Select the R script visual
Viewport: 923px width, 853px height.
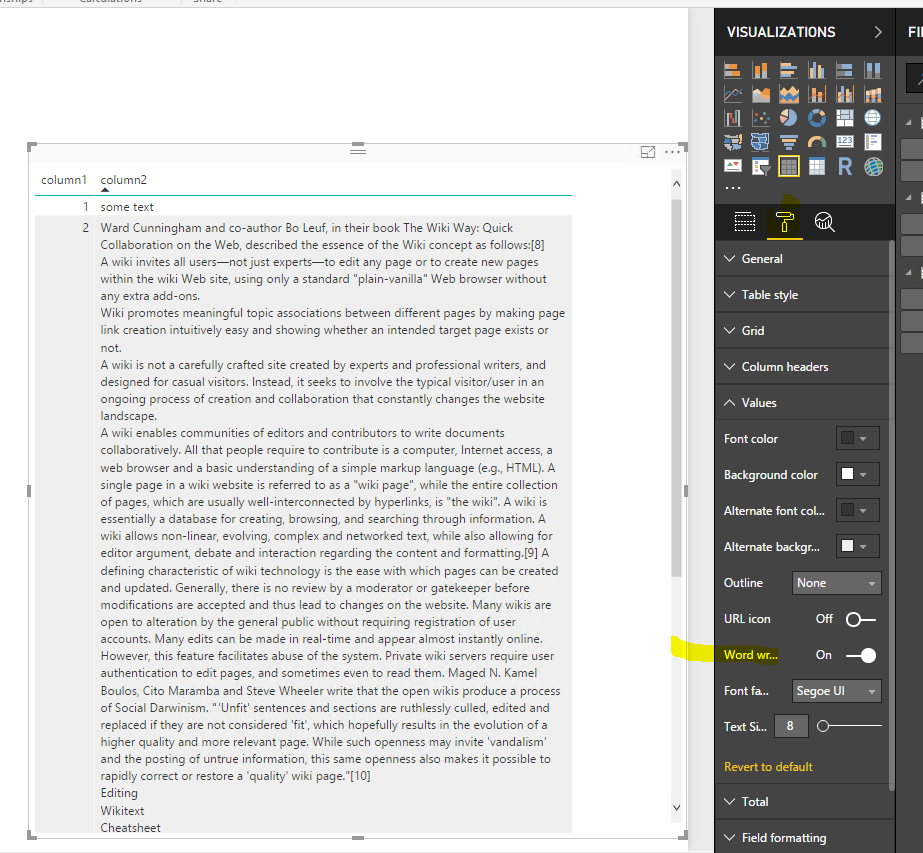point(845,167)
